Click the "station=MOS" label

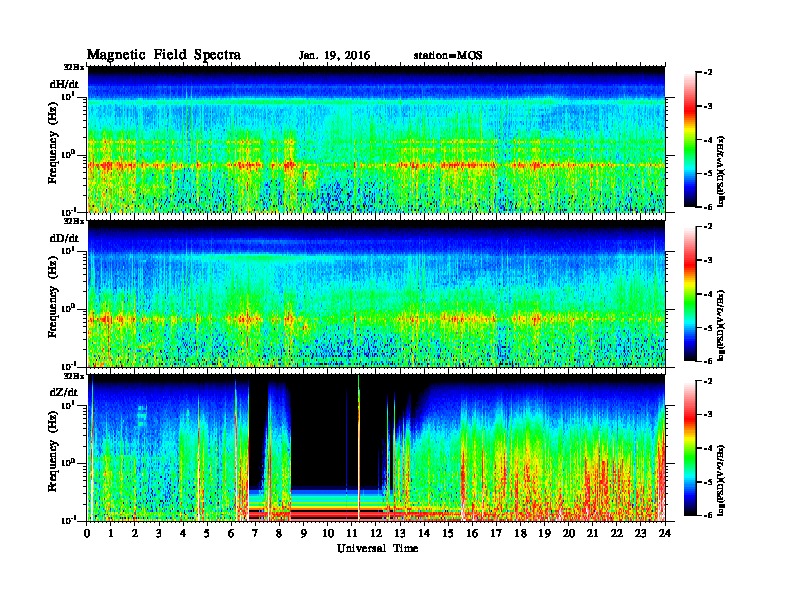(x=448, y=56)
